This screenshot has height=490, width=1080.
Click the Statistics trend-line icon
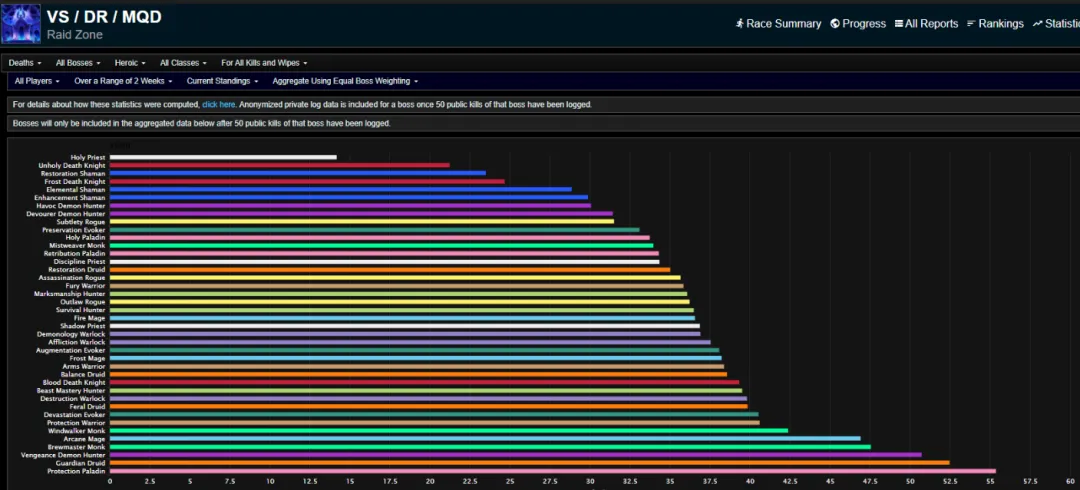(x=1037, y=23)
